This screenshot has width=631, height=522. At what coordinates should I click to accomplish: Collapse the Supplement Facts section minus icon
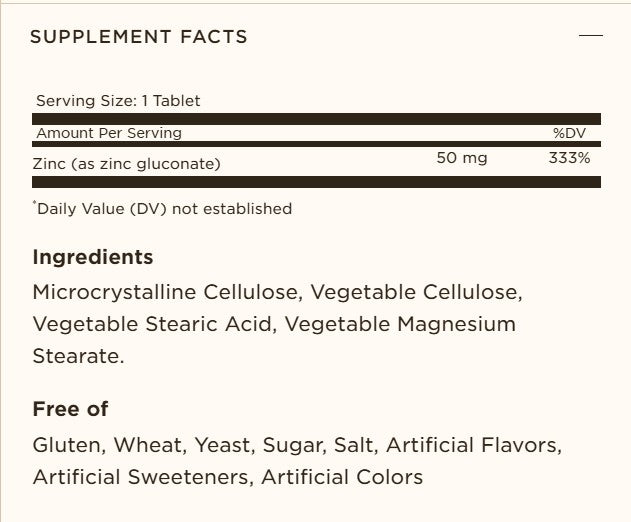[x=591, y=36]
